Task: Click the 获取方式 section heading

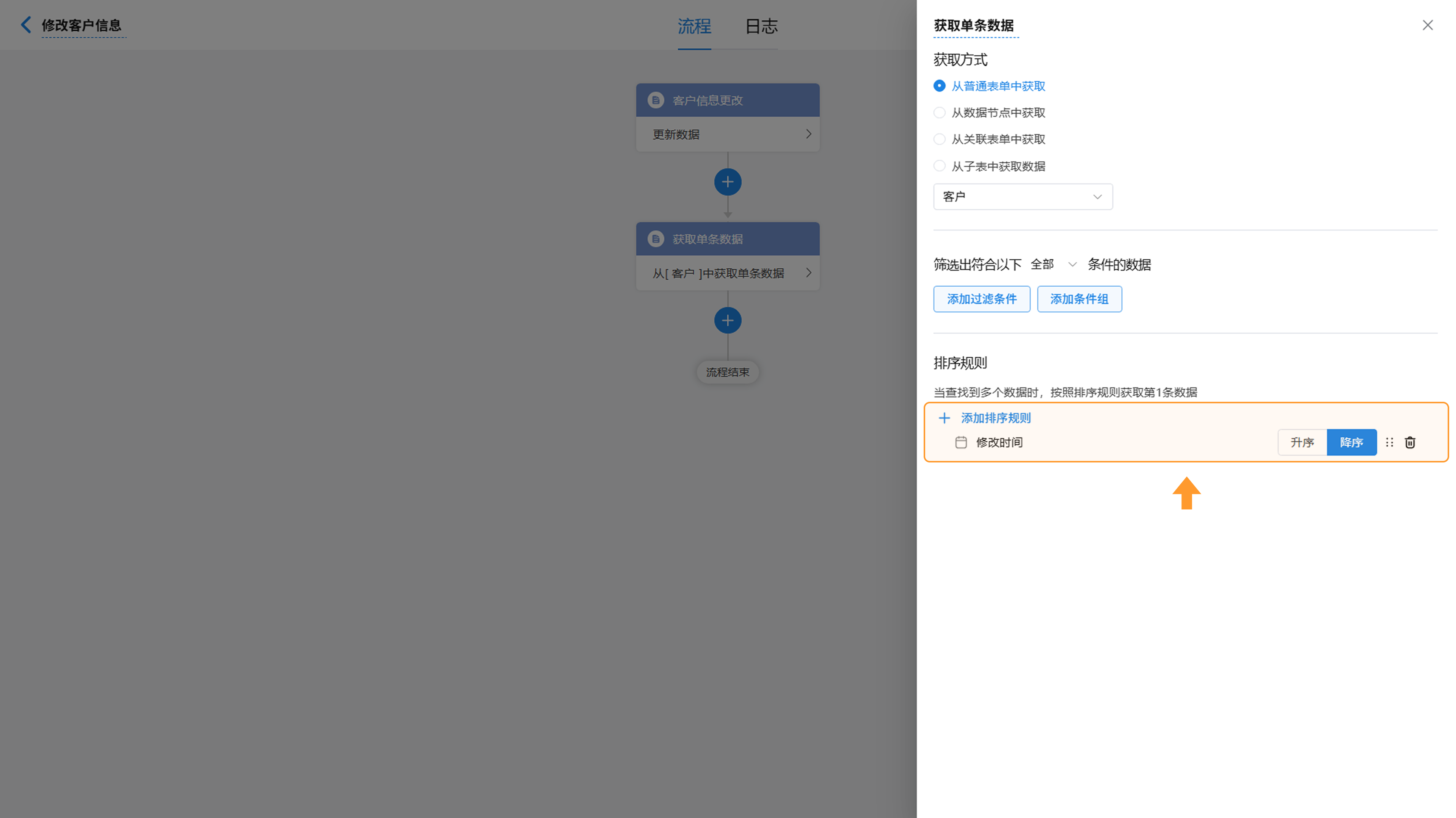Action: 960,59
